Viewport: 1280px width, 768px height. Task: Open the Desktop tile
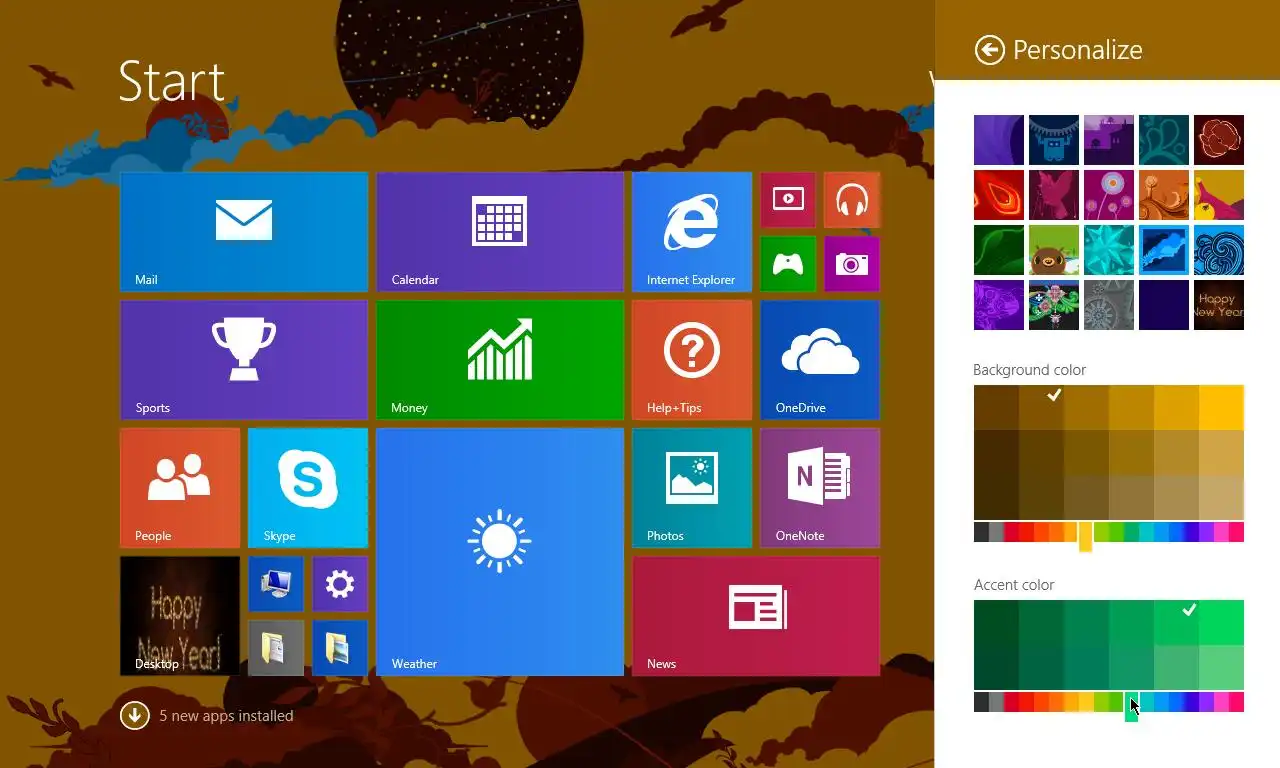click(x=180, y=616)
